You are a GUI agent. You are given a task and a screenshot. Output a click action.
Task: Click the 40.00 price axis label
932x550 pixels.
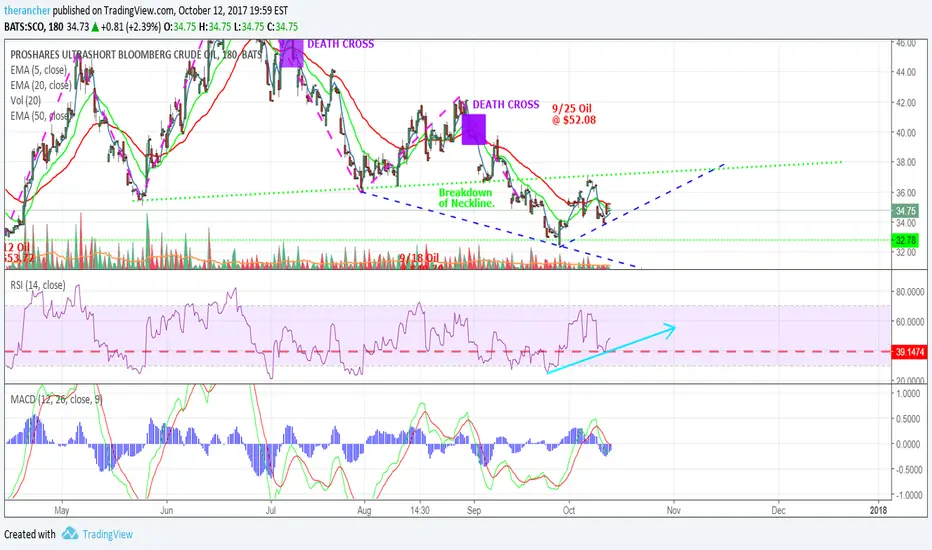tap(906, 133)
